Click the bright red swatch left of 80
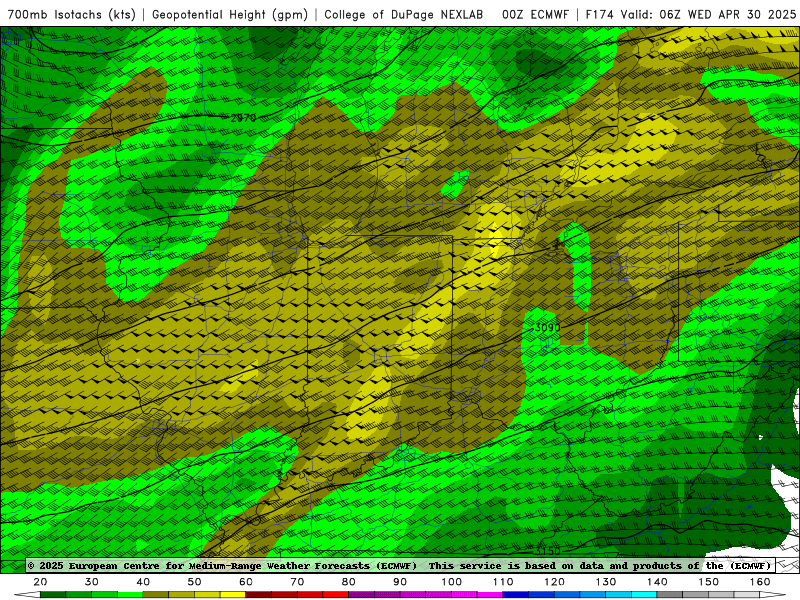The image size is (800, 600). click(336, 595)
